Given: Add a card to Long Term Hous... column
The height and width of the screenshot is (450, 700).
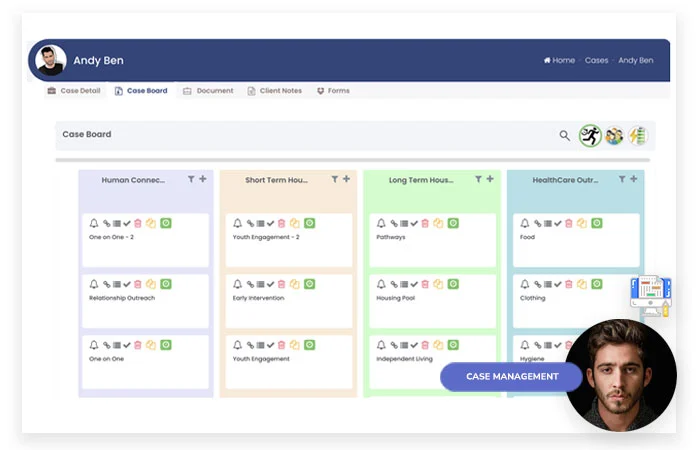Looking at the screenshot, I should coord(490,179).
